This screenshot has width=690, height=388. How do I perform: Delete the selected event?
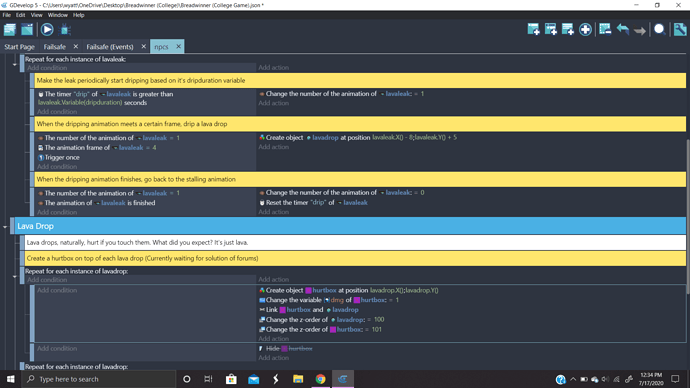[605, 29]
